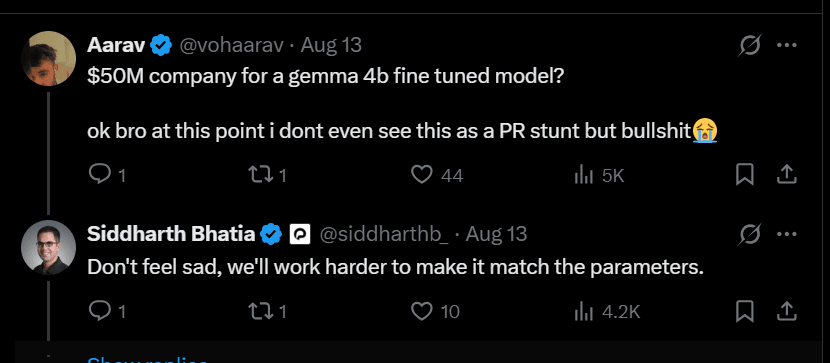Share Siddharth Bhatia's reply
Screen dimensions: 830x363
(x=787, y=312)
